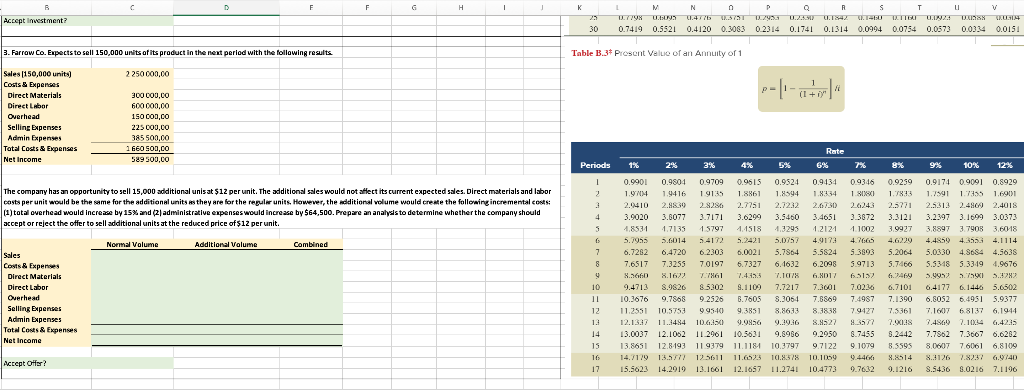The width and height of the screenshot is (1024, 390).
Task: Click the 'Rate' header in annuity table
Action: pos(835,151)
